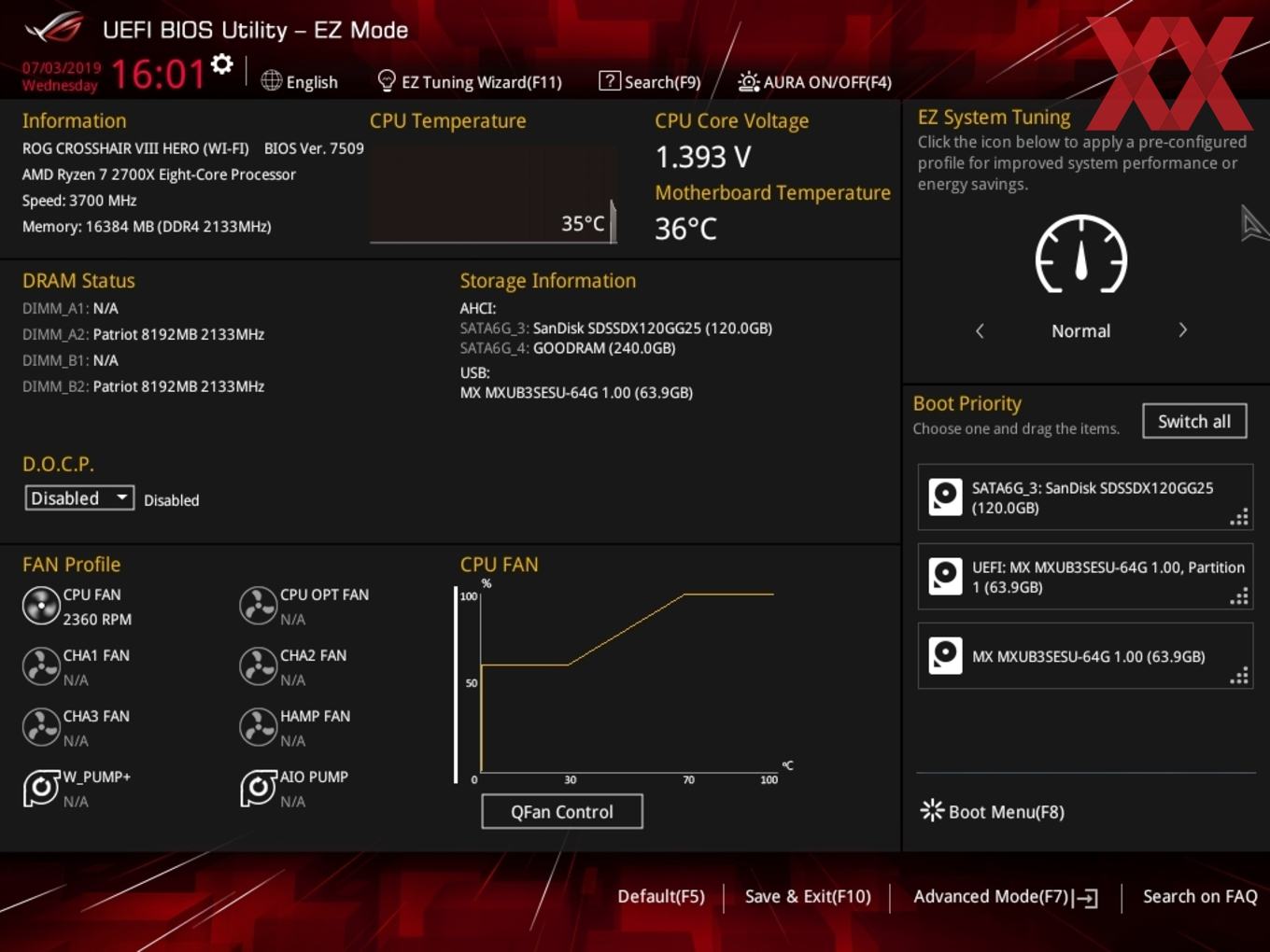Screen dimensions: 1270x952
Task: Select the English language option
Action: pos(312,82)
